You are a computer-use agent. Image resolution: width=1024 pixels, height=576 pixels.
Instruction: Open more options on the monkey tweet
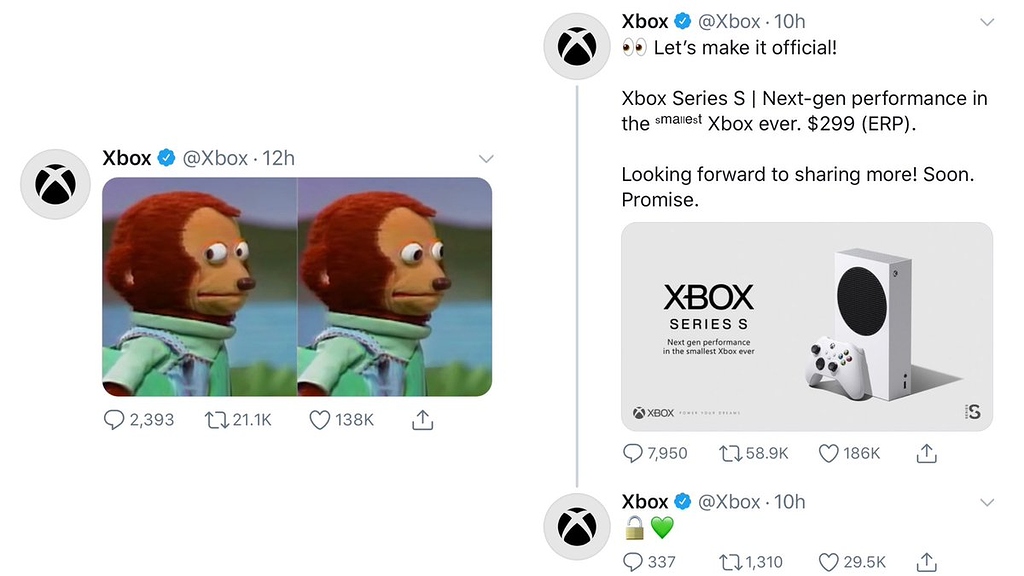[x=486, y=158]
